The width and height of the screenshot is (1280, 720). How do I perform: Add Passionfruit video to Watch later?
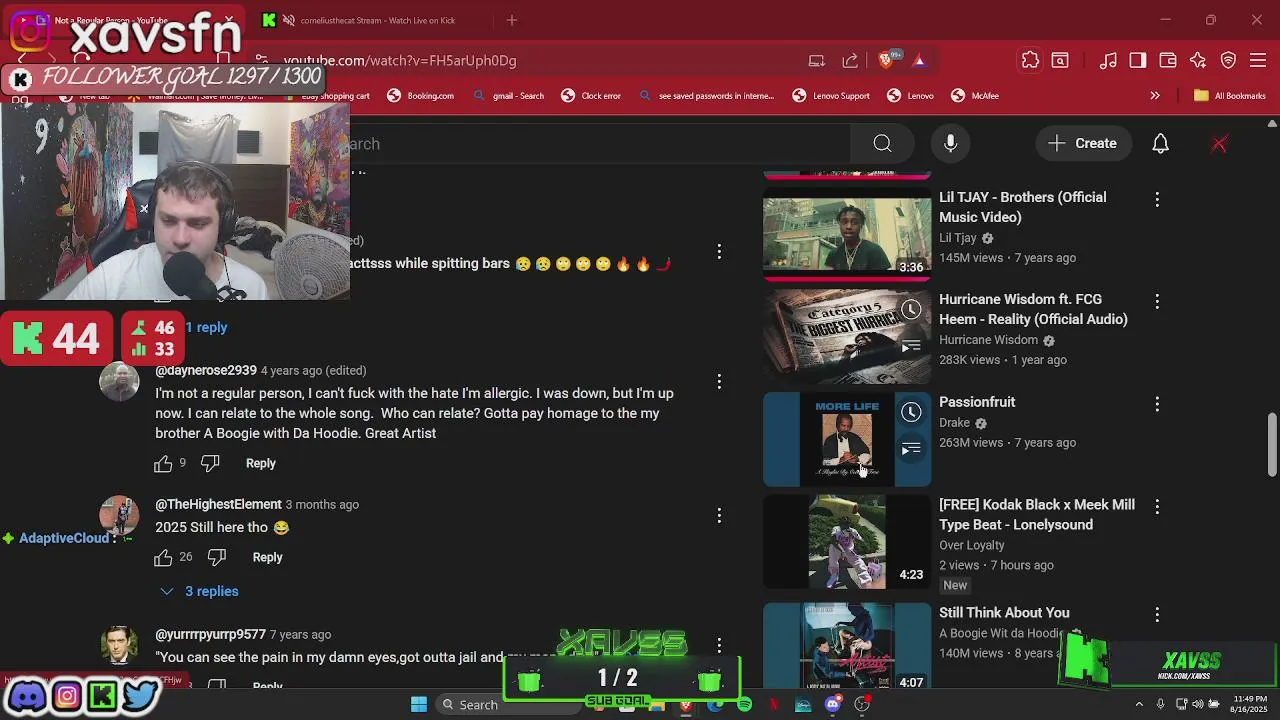911,412
